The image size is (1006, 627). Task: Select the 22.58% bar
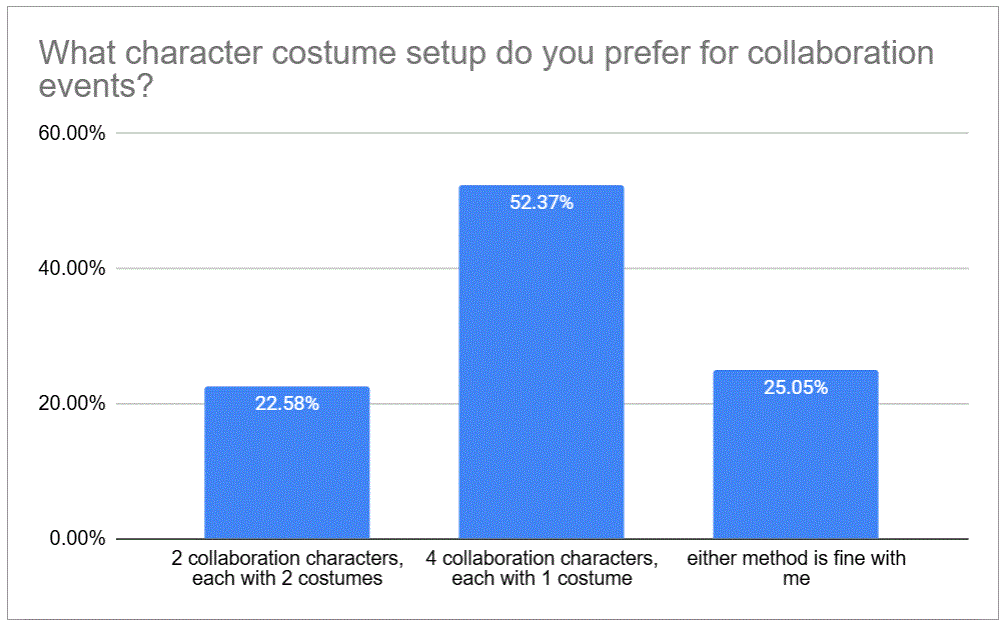coord(287,462)
